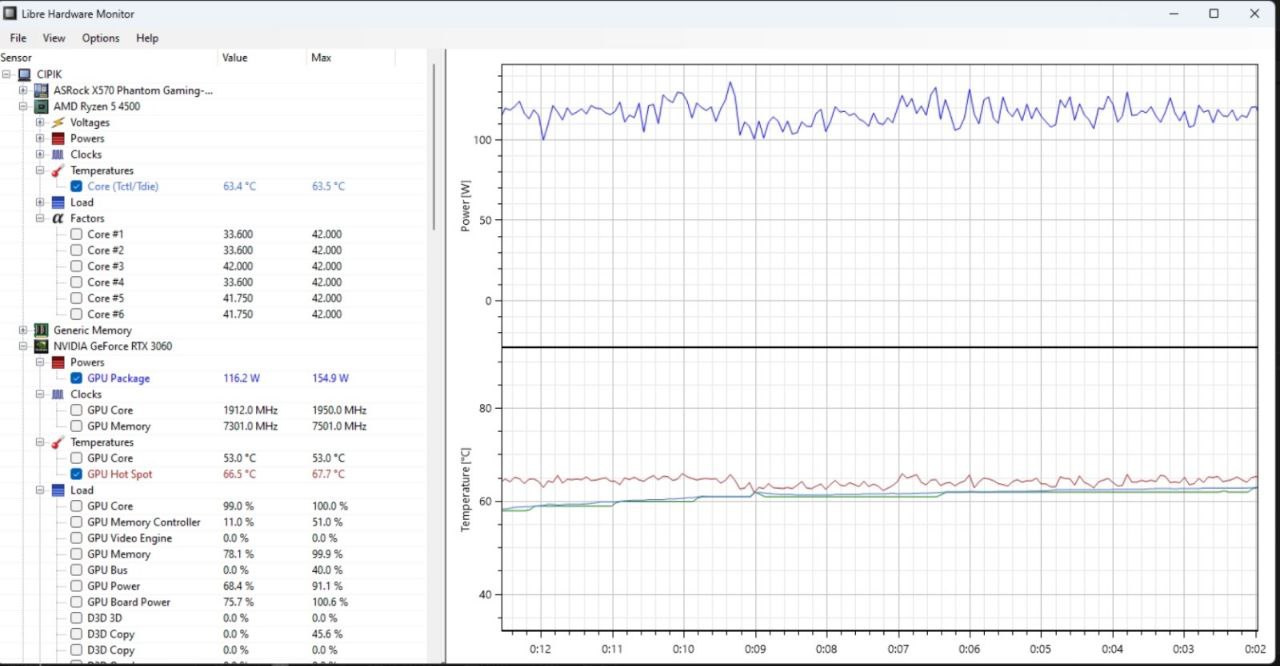Screen dimensions: 1280x666
Task: Collapse the Factors node
Action: [x=40, y=218]
